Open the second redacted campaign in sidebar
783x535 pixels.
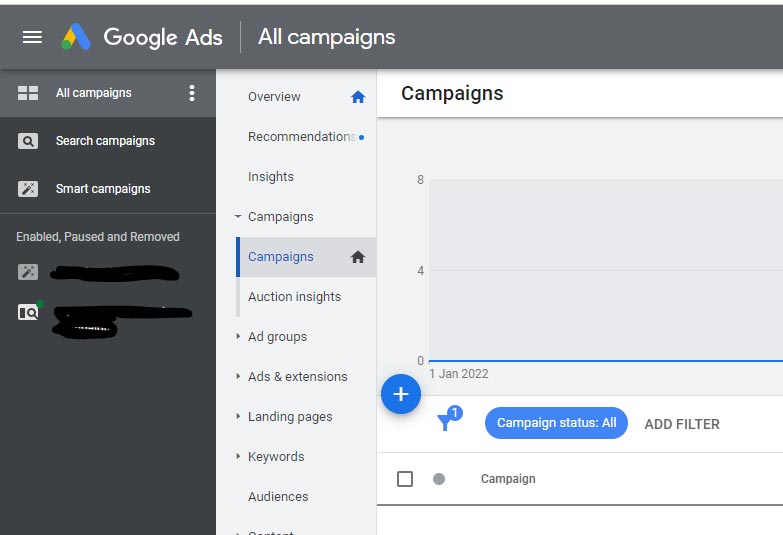click(x=122, y=321)
